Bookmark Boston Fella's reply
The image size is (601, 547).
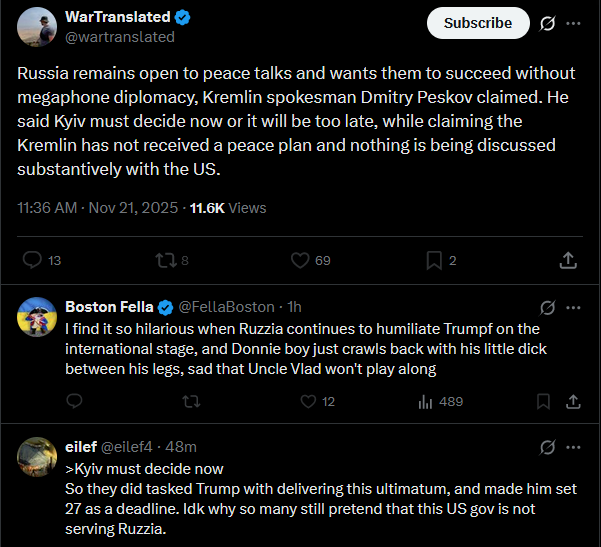543,401
